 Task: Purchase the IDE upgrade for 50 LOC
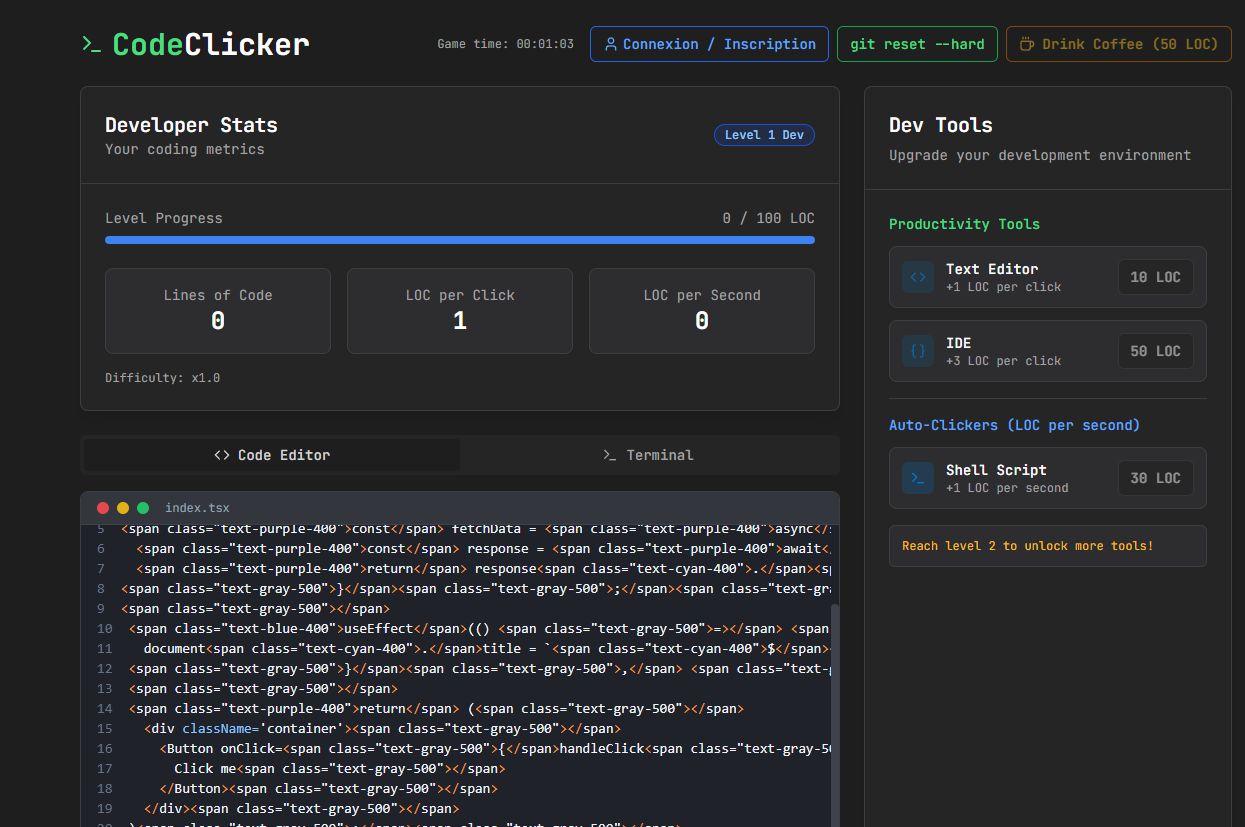[x=1156, y=351]
